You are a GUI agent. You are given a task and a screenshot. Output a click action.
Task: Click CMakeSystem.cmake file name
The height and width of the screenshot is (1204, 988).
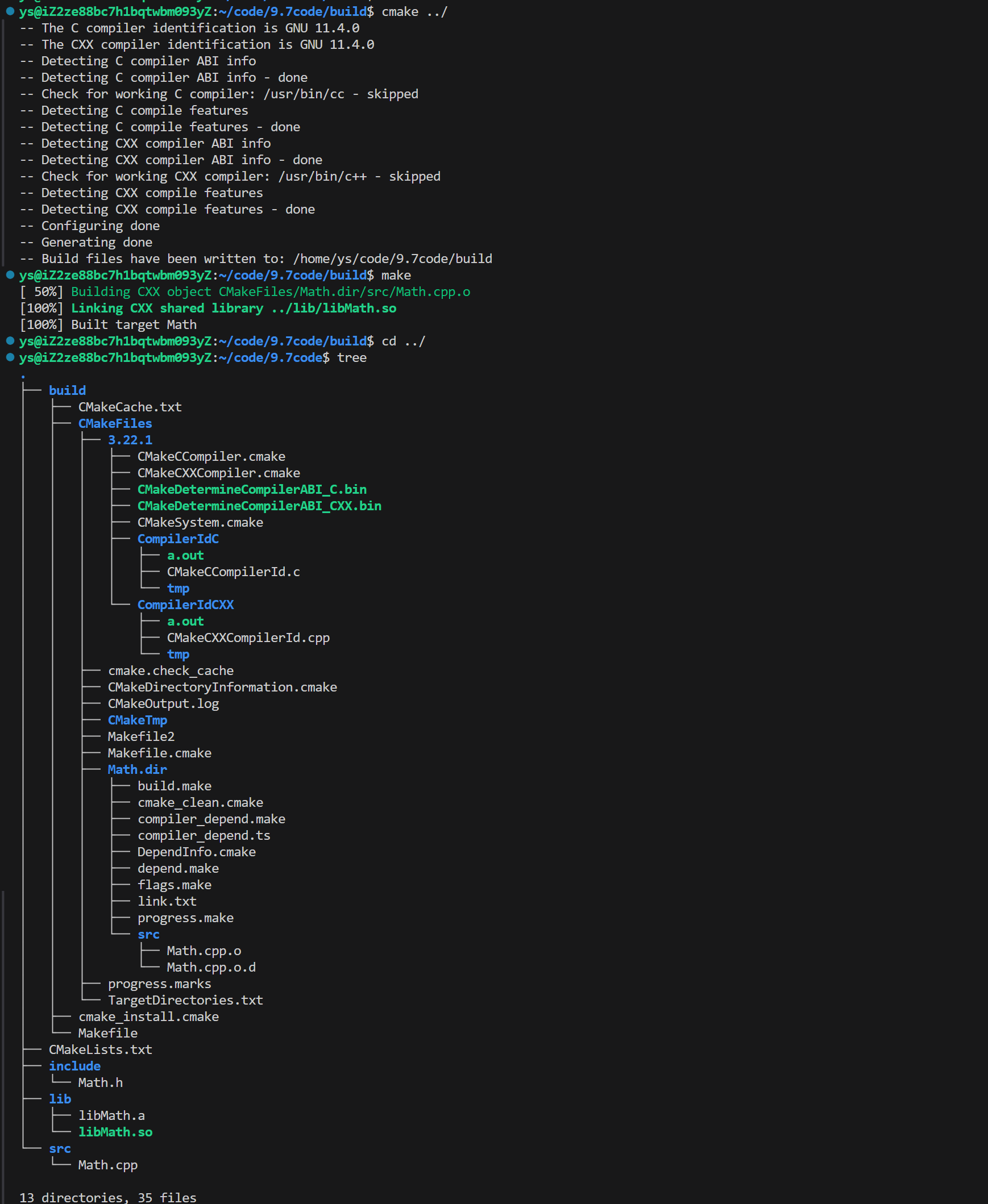coord(200,523)
